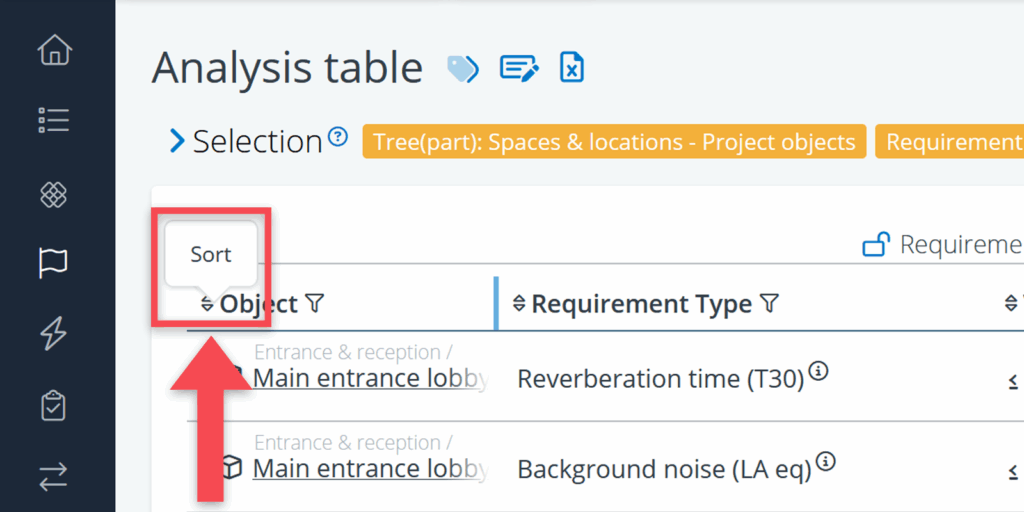This screenshot has width=1024, height=512.
Task: Sort the Requirement Type column
Action: coord(519,304)
